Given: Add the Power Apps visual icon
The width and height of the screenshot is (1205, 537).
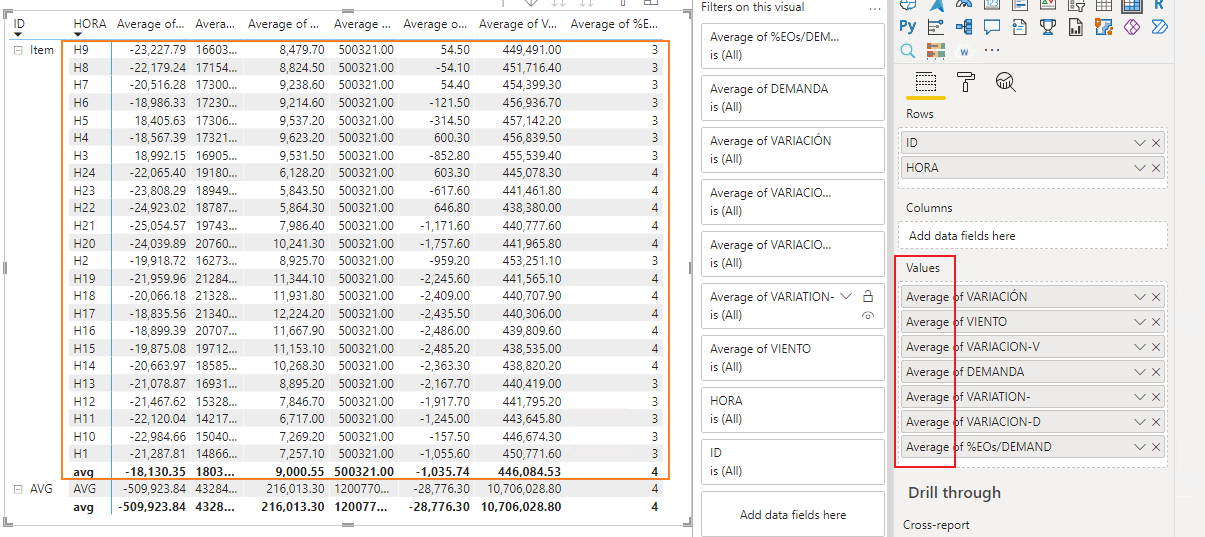Looking at the screenshot, I should pyautogui.click(x=1132, y=27).
